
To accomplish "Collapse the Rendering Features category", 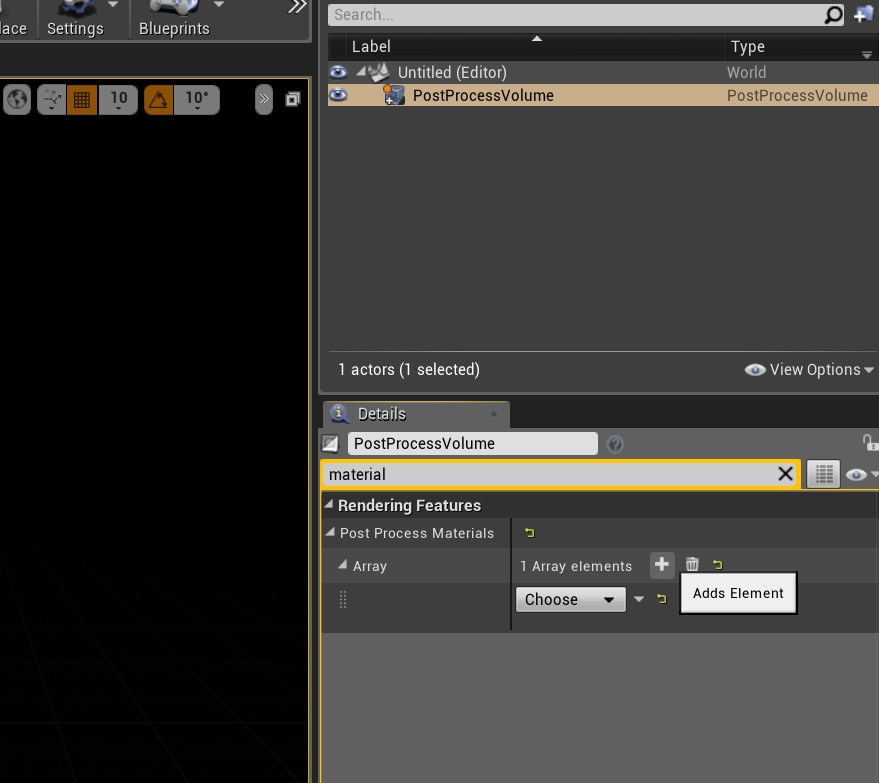I will (329, 504).
